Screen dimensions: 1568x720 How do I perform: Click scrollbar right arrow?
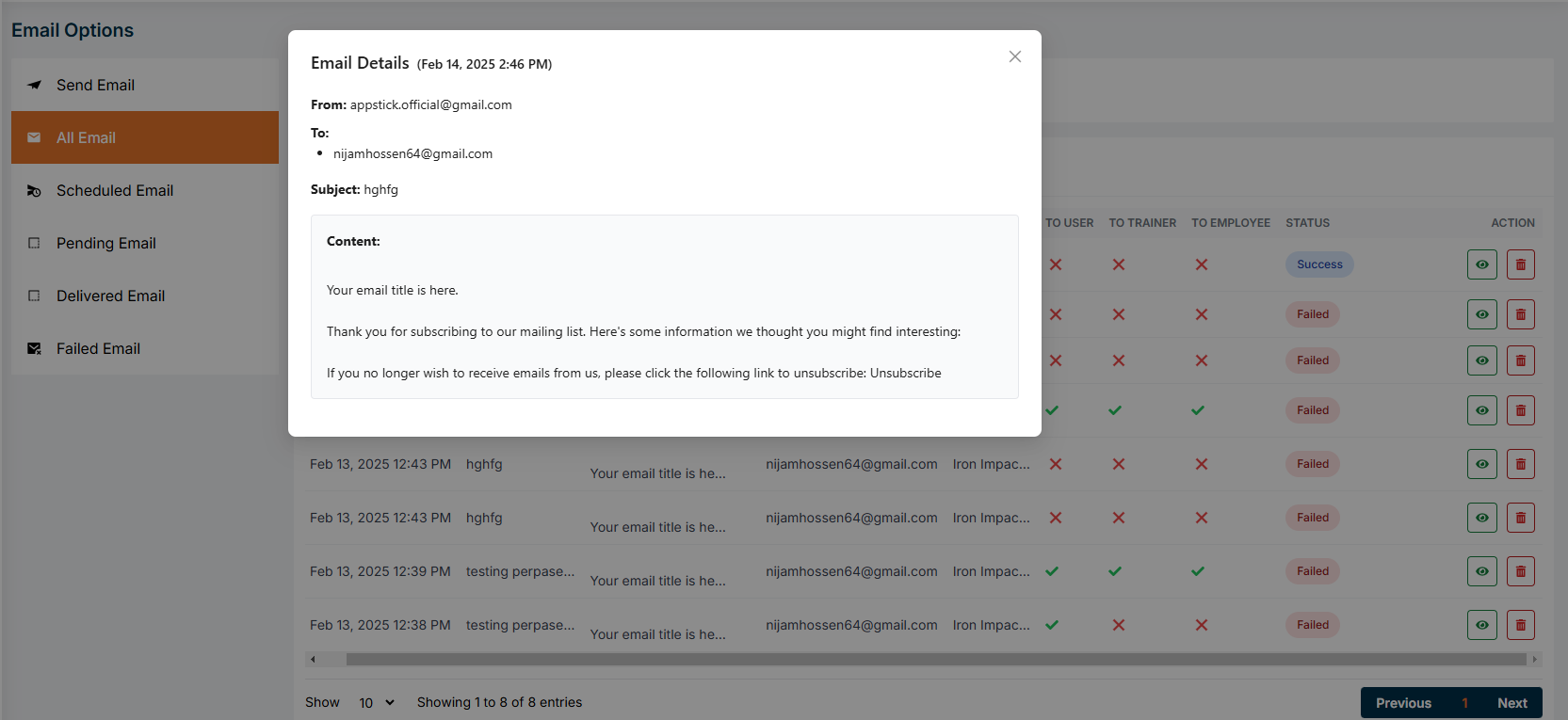pos(1535,660)
